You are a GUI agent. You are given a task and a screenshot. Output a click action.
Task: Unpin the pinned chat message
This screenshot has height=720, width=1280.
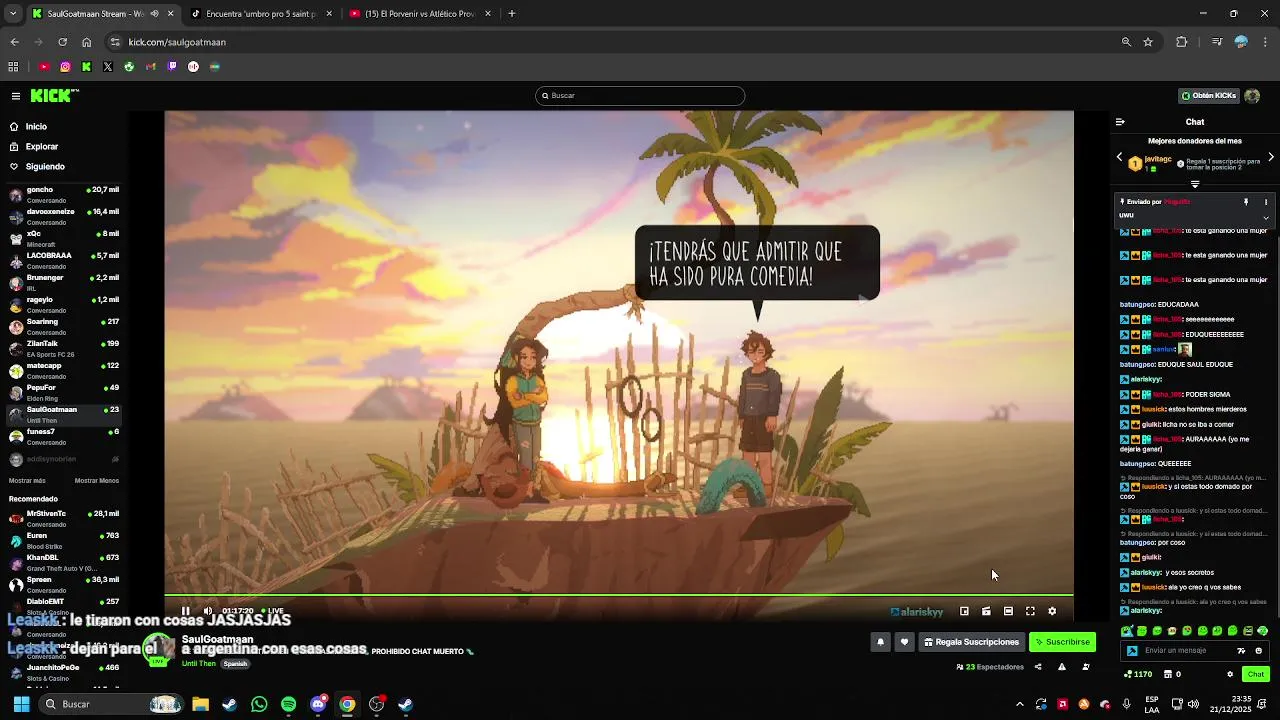[1246, 202]
